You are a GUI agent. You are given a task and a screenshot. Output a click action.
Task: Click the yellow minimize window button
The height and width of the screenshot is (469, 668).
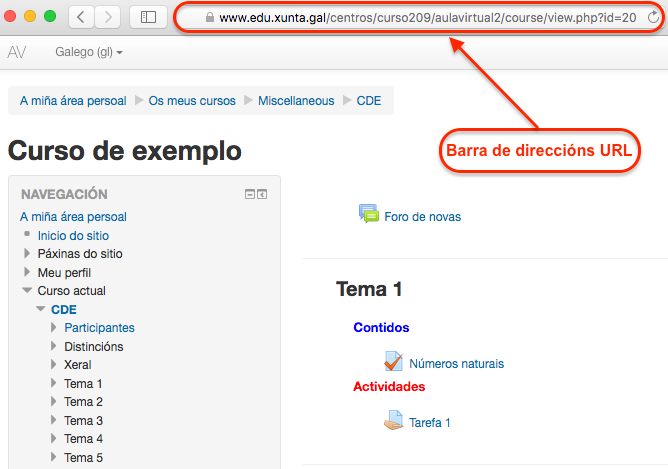click(30, 17)
